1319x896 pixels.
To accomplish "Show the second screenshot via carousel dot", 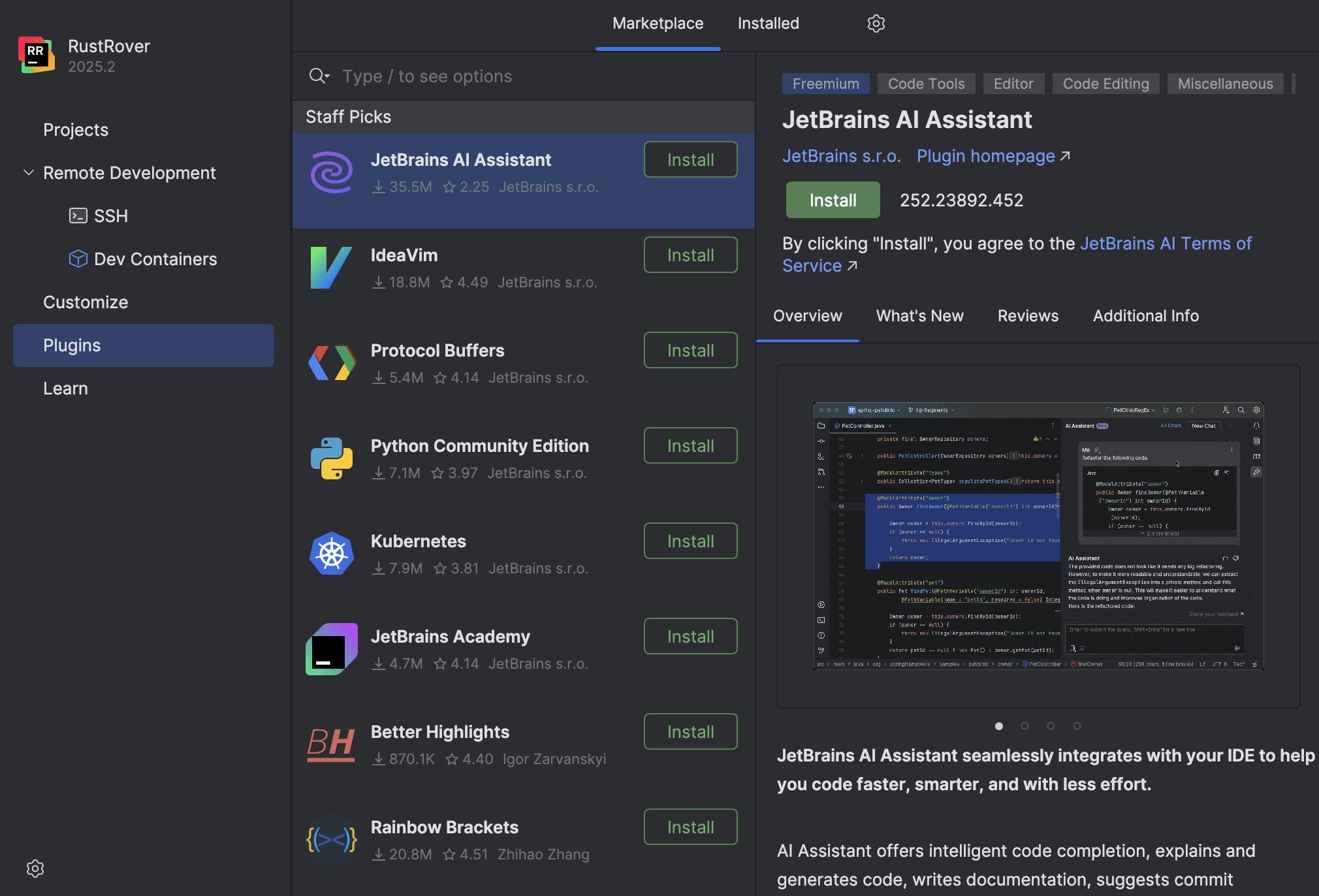I will tap(1025, 726).
